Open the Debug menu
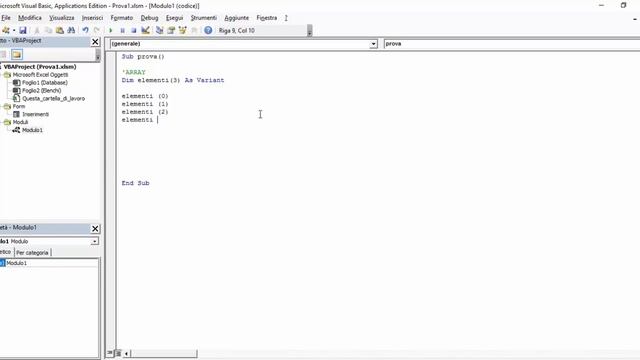Screen dimensions: 640x360 click(149, 18)
